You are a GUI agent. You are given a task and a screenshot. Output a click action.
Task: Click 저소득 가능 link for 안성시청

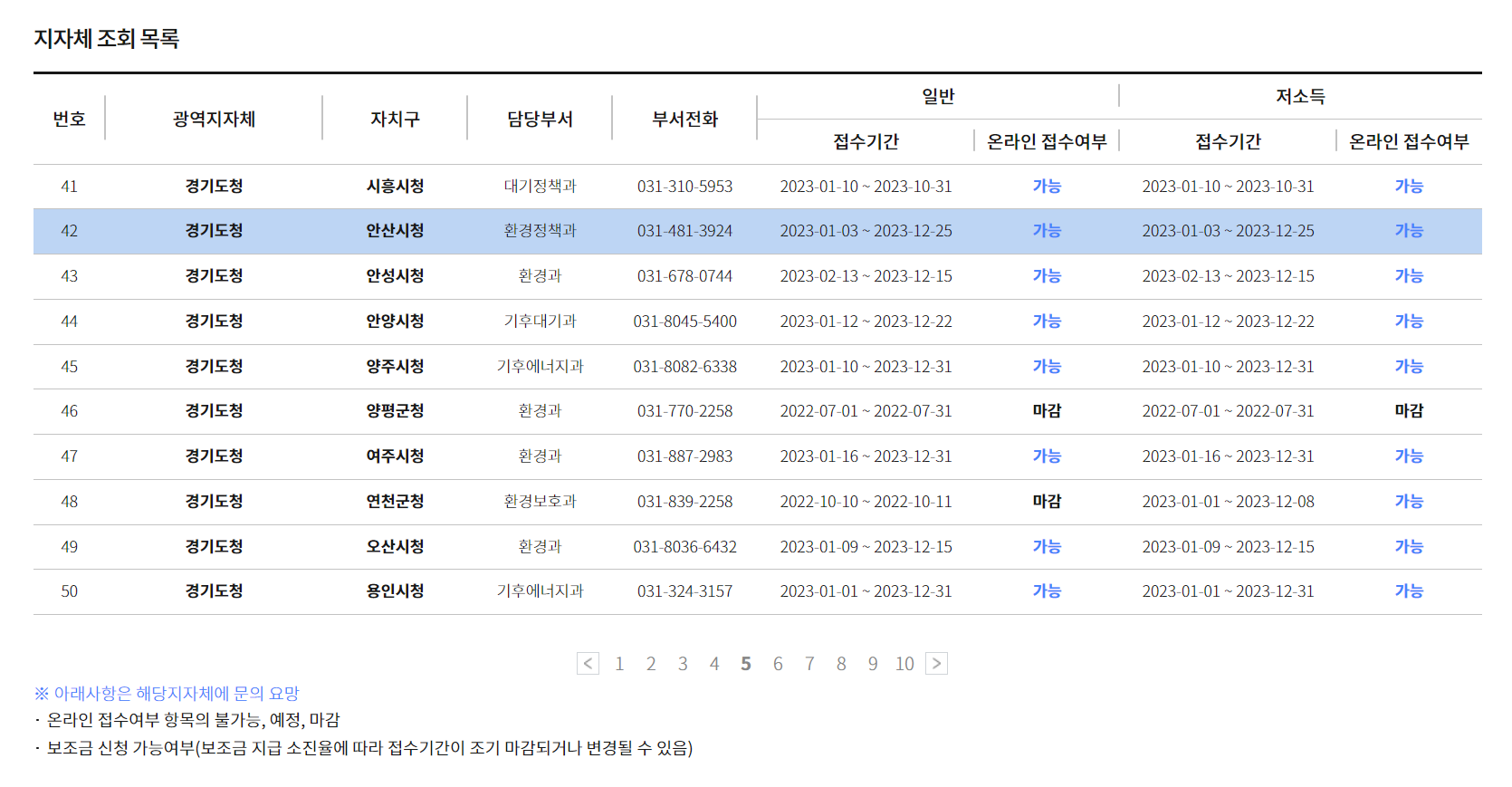pyautogui.click(x=1409, y=276)
